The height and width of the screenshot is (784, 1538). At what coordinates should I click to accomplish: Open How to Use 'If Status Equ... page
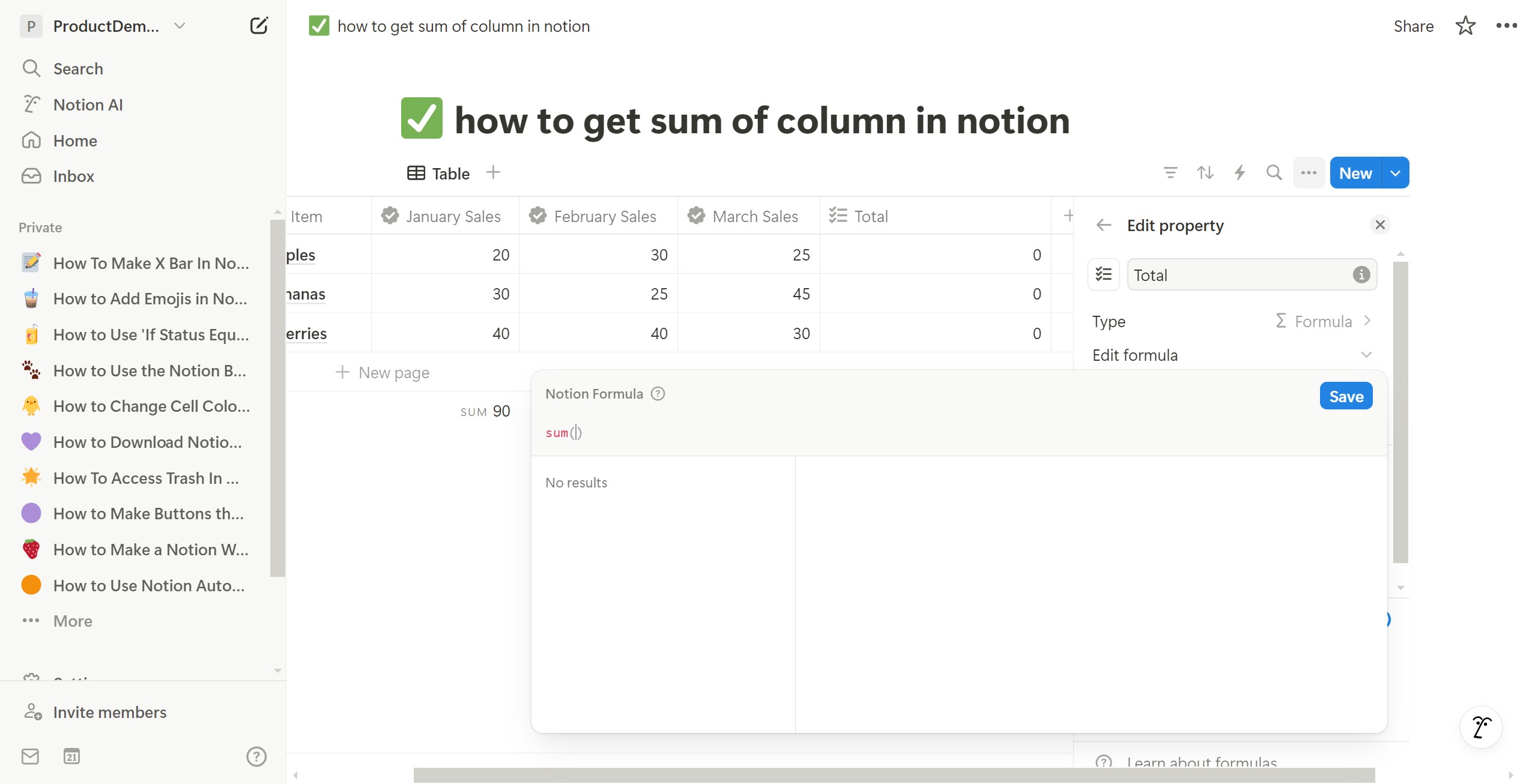click(x=151, y=334)
